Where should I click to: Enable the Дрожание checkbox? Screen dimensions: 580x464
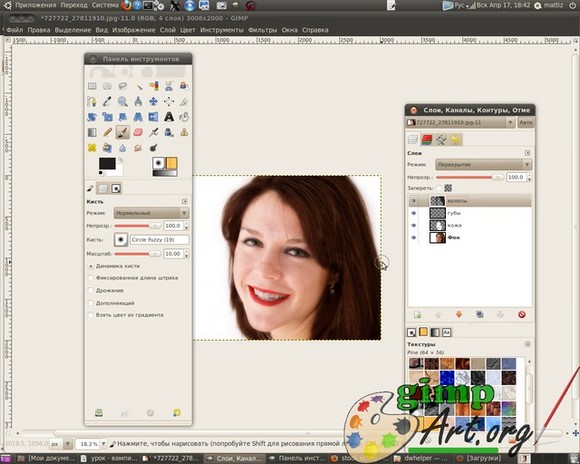click(x=91, y=290)
